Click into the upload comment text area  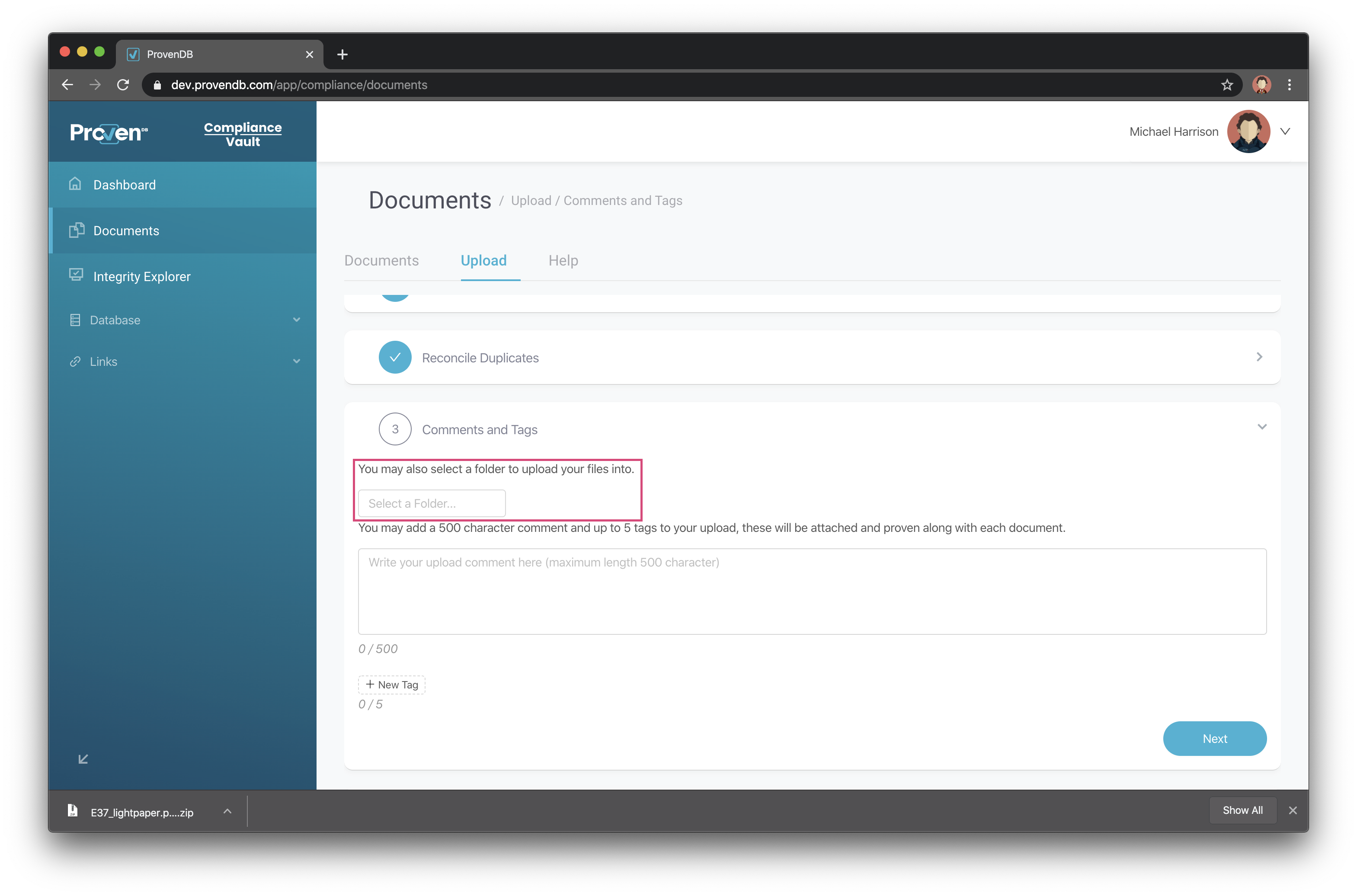[x=811, y=592]
